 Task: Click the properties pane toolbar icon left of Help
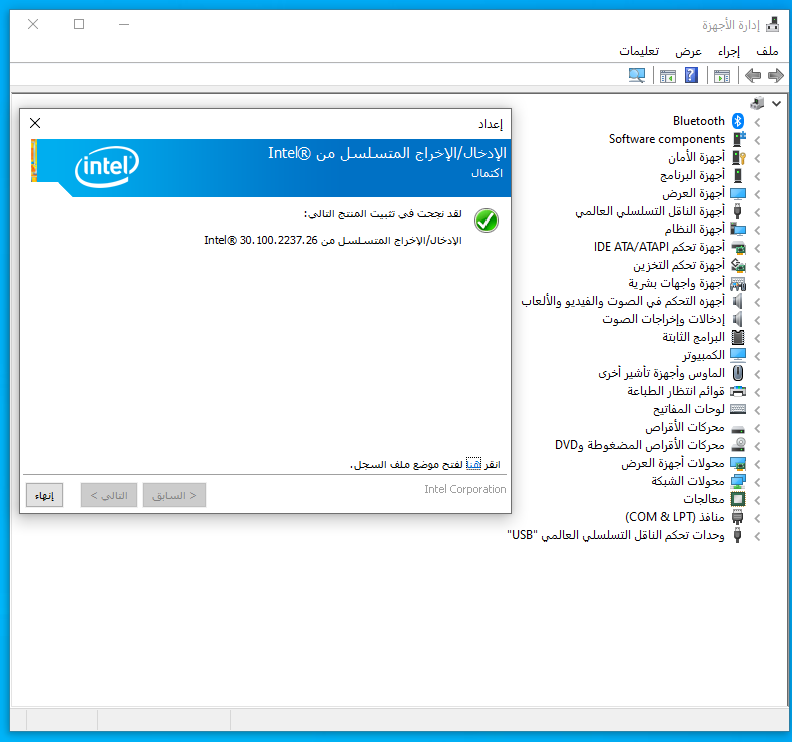pos(668,76)
